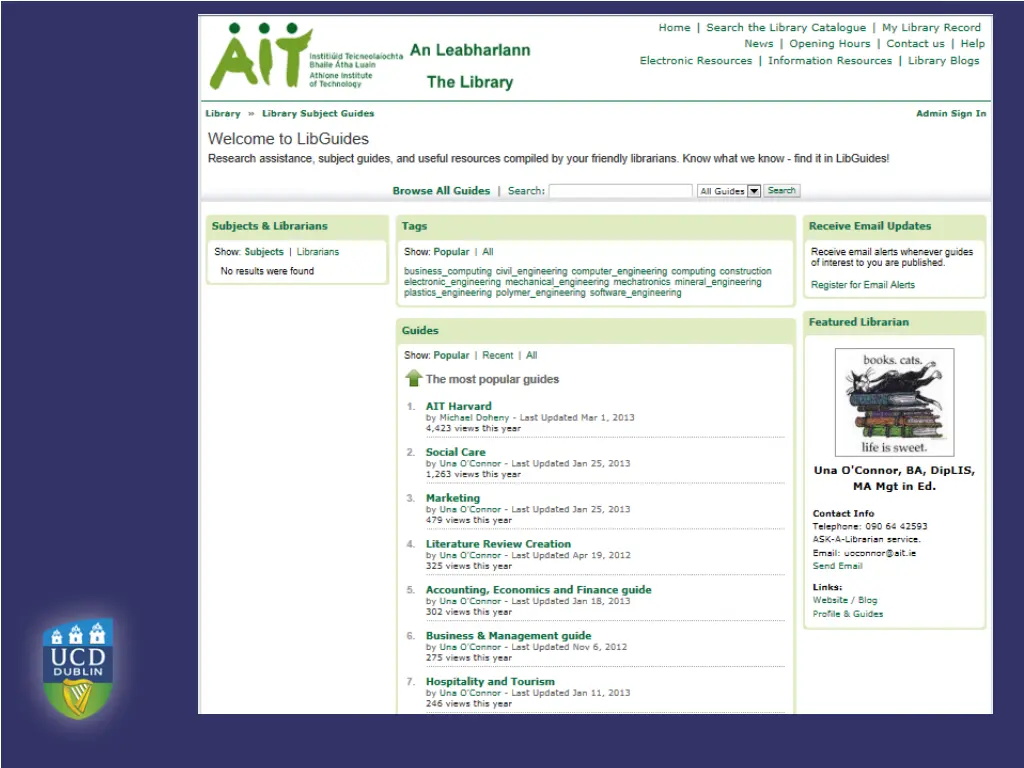The height and width of the screenshot is (768, 1024).
Task: Click the Library breadcrumb link
Action: click(223, 114)
